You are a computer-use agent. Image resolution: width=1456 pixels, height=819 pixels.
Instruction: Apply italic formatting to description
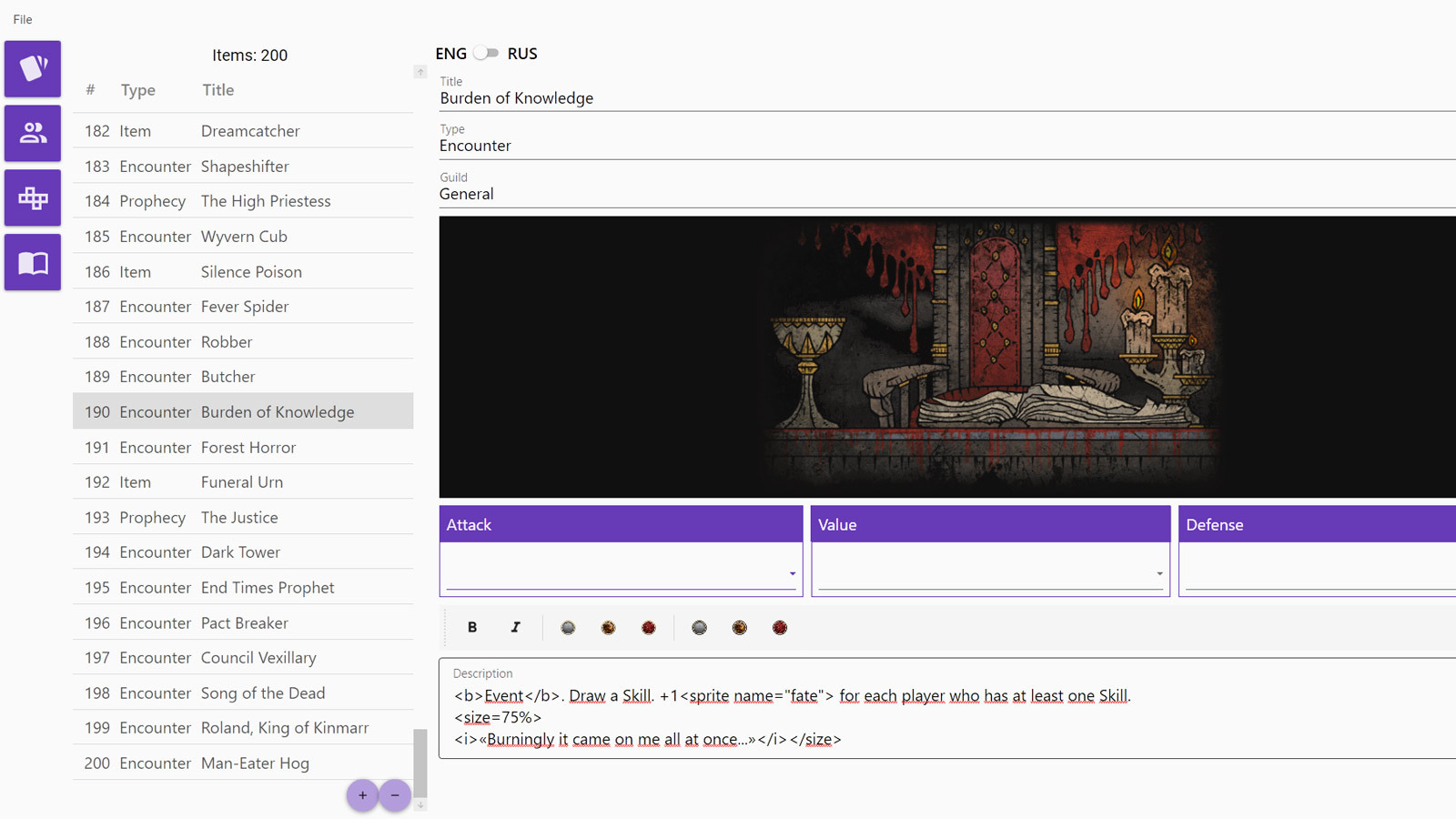point(515,627)
